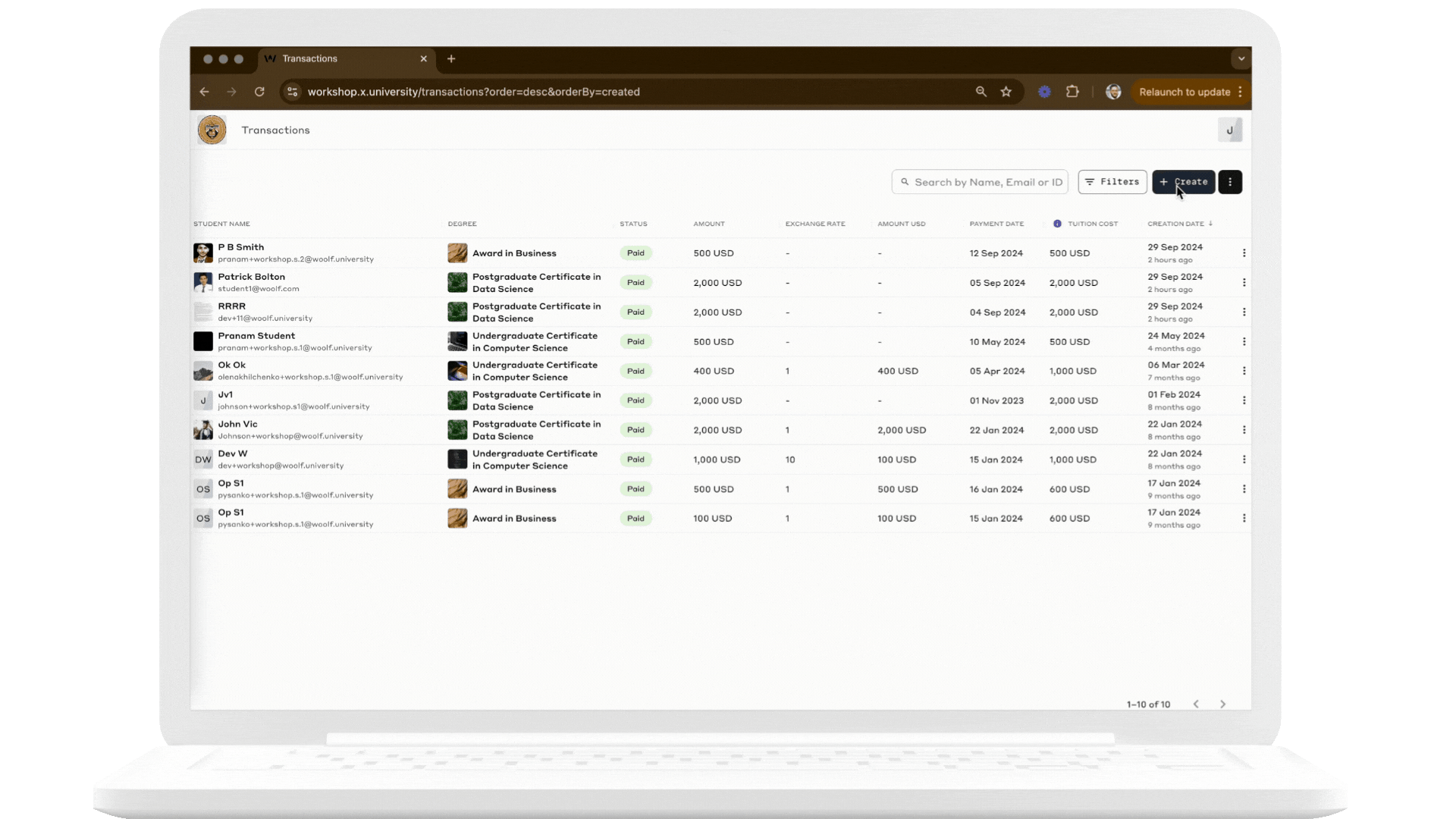Open row menu for Patrick Bolton

click(1244, 283)
